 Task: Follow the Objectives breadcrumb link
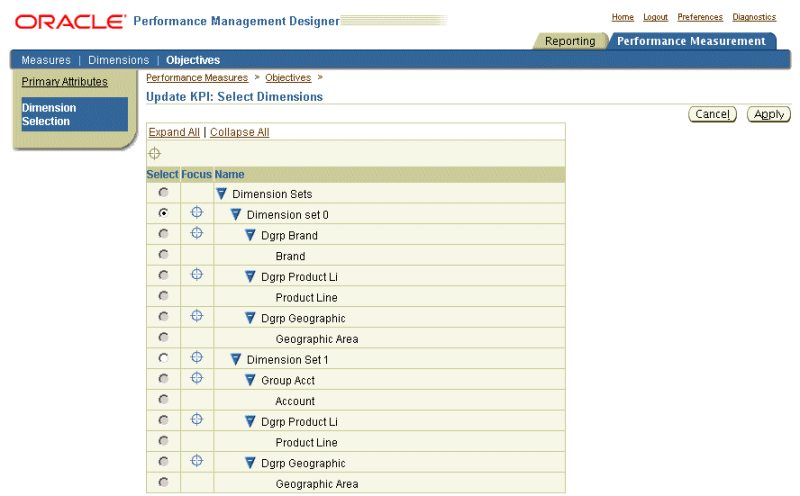pyautogui.click(x=288, y=78)
